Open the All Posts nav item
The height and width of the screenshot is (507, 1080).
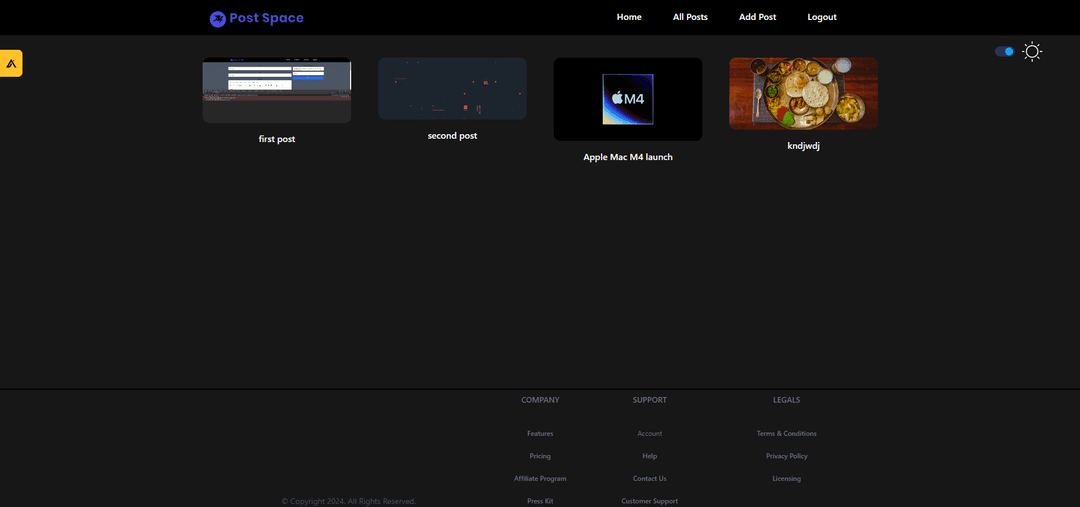[x=690, y=17]
